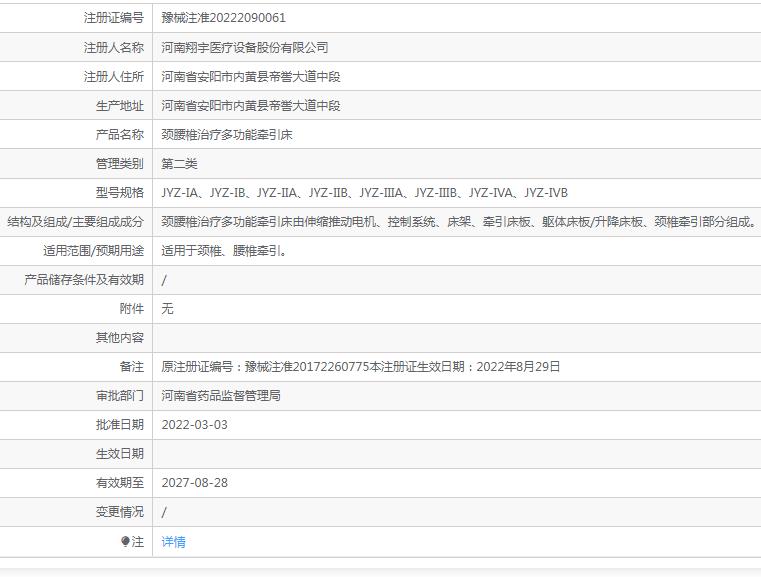Click the 注册人住所 address value
The image size is (761, 577).
(250, 76)
